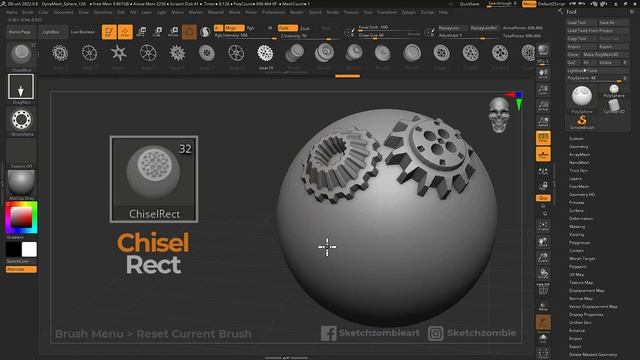Expand the Subtool palette section
Image resolution: width=640 pixels, height=360 pixels.
tap(576, 139)
